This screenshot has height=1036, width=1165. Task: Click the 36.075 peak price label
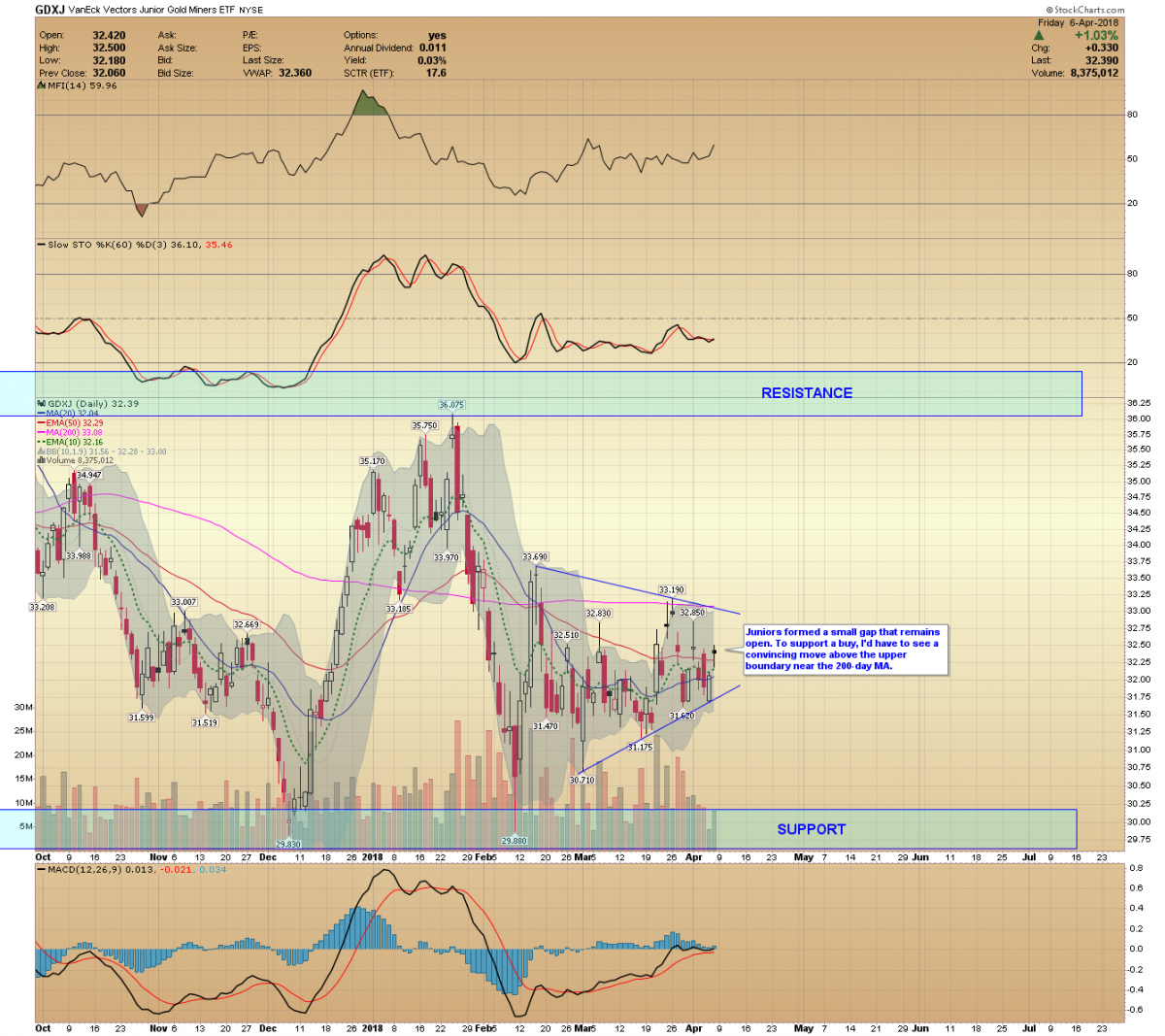[x=451, y=405]
